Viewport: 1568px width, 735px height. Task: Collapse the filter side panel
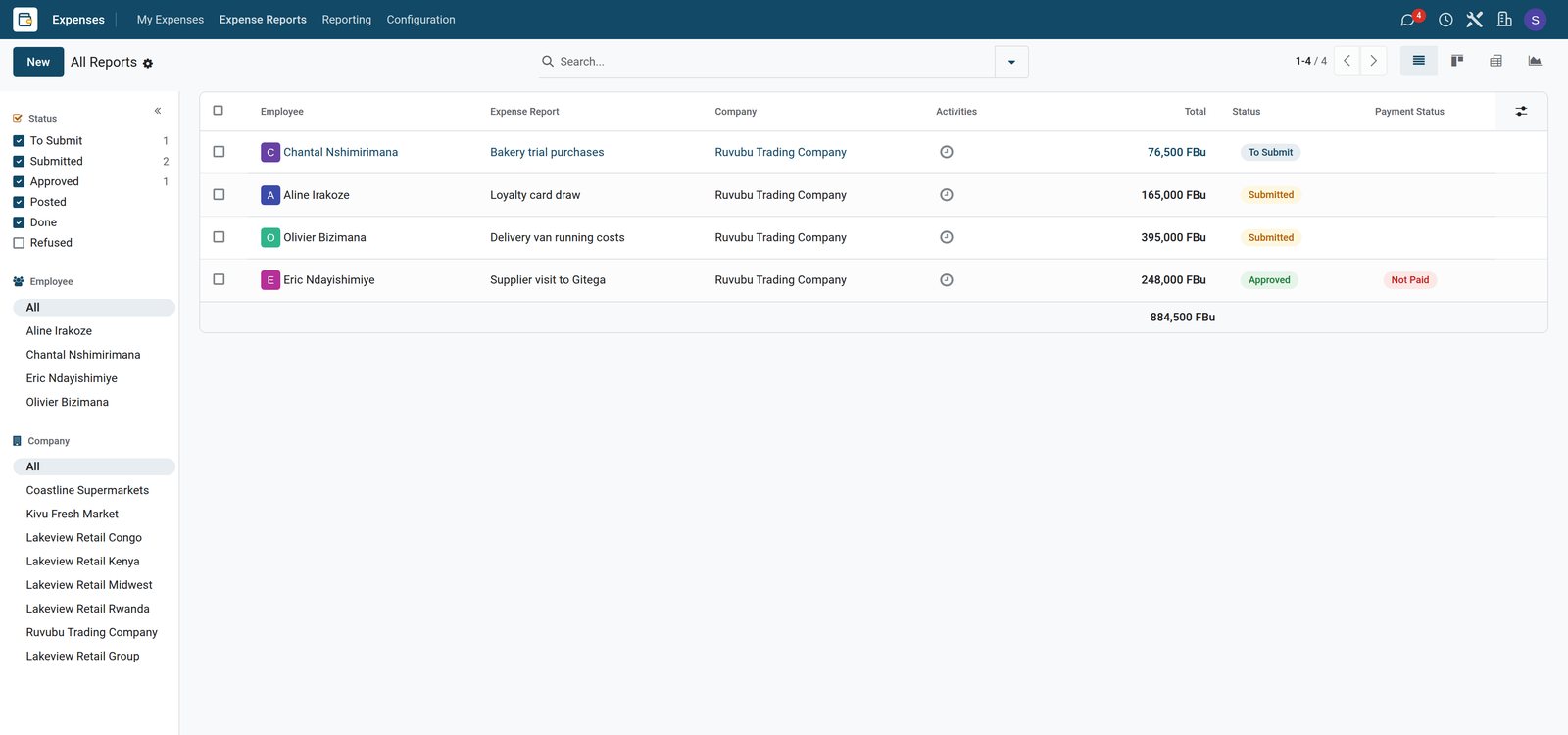tap(158, 111)
